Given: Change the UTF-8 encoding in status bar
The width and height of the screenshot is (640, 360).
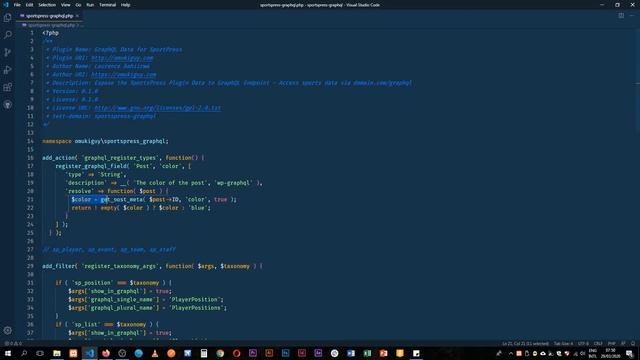Looking at the screenshot, I should [x=583, y=344].
